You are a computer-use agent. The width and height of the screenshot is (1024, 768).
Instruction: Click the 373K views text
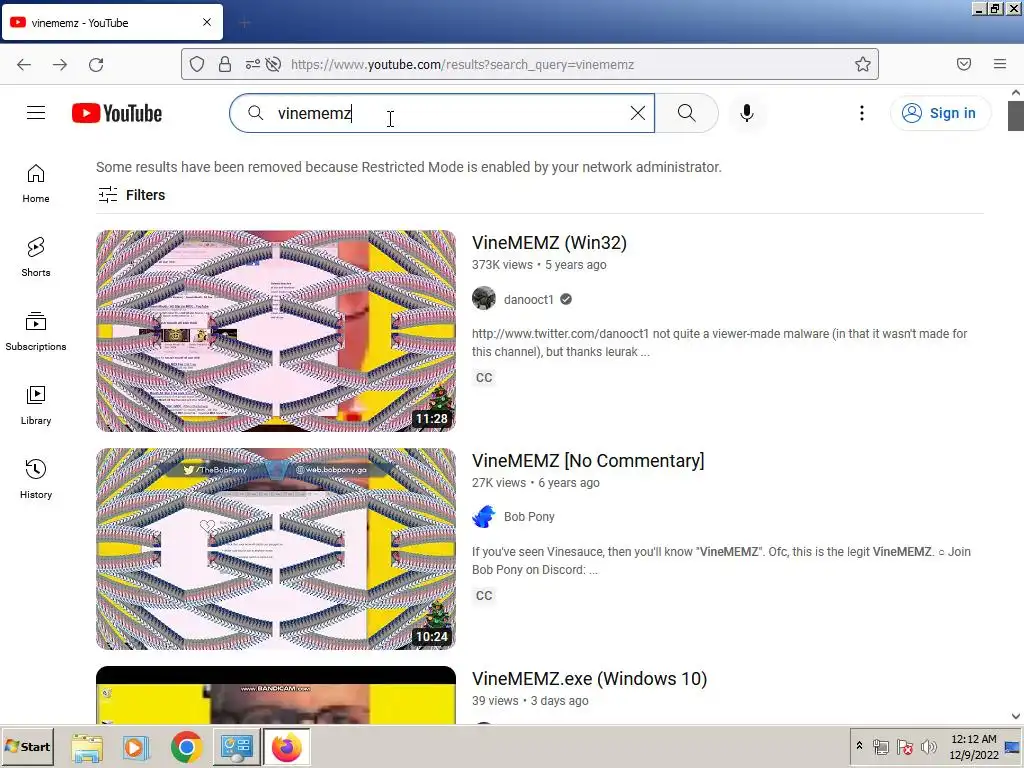tap(502, 264)
